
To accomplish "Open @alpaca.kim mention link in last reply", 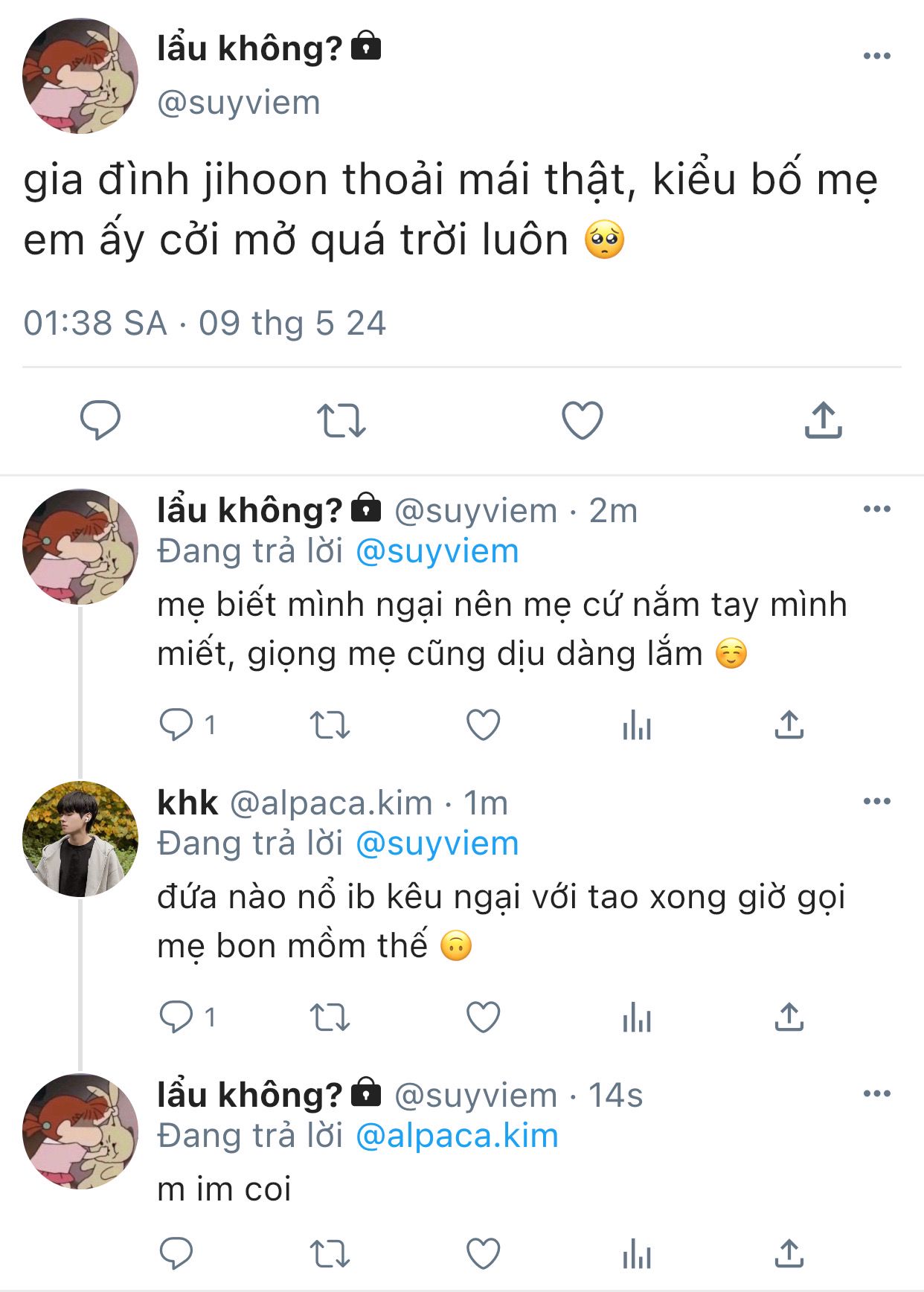I will click(x=457, y=1136).
